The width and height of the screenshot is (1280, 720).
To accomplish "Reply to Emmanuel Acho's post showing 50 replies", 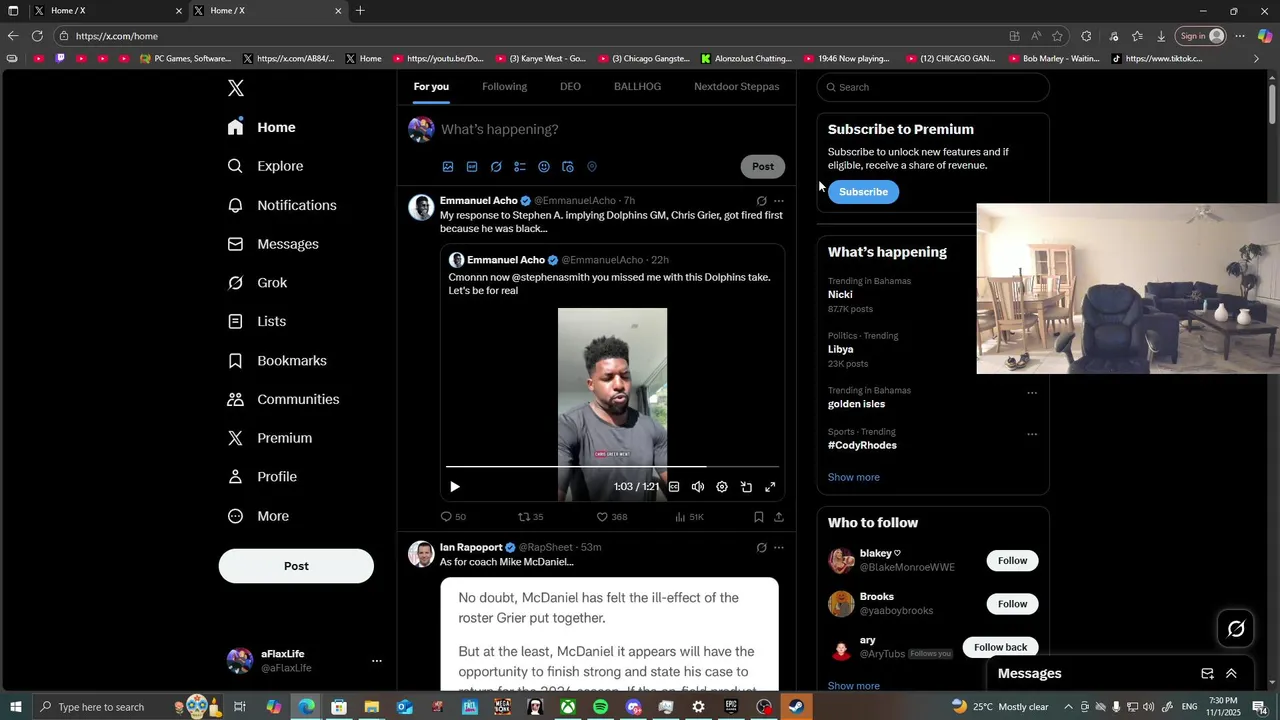I will tap(453, 517).
